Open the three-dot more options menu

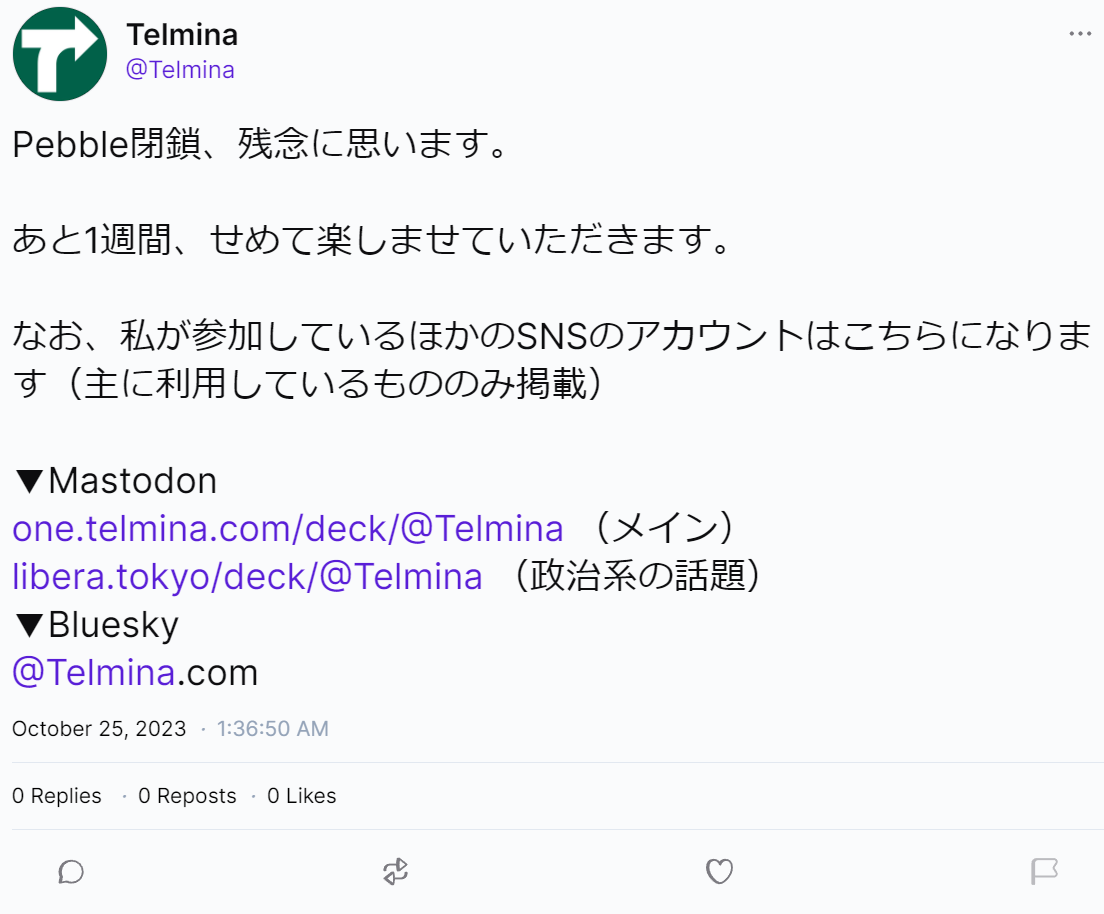pos(1080,33)
